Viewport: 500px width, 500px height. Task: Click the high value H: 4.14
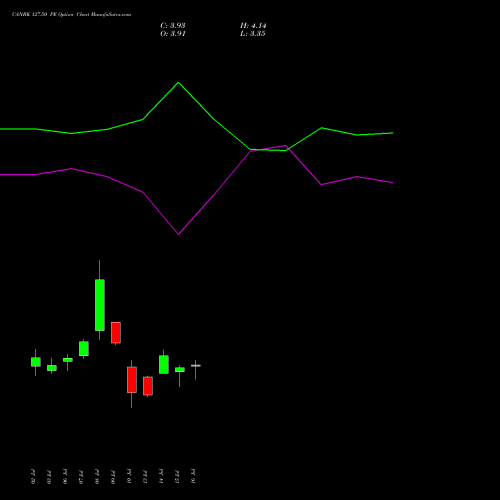pos(253,26)
